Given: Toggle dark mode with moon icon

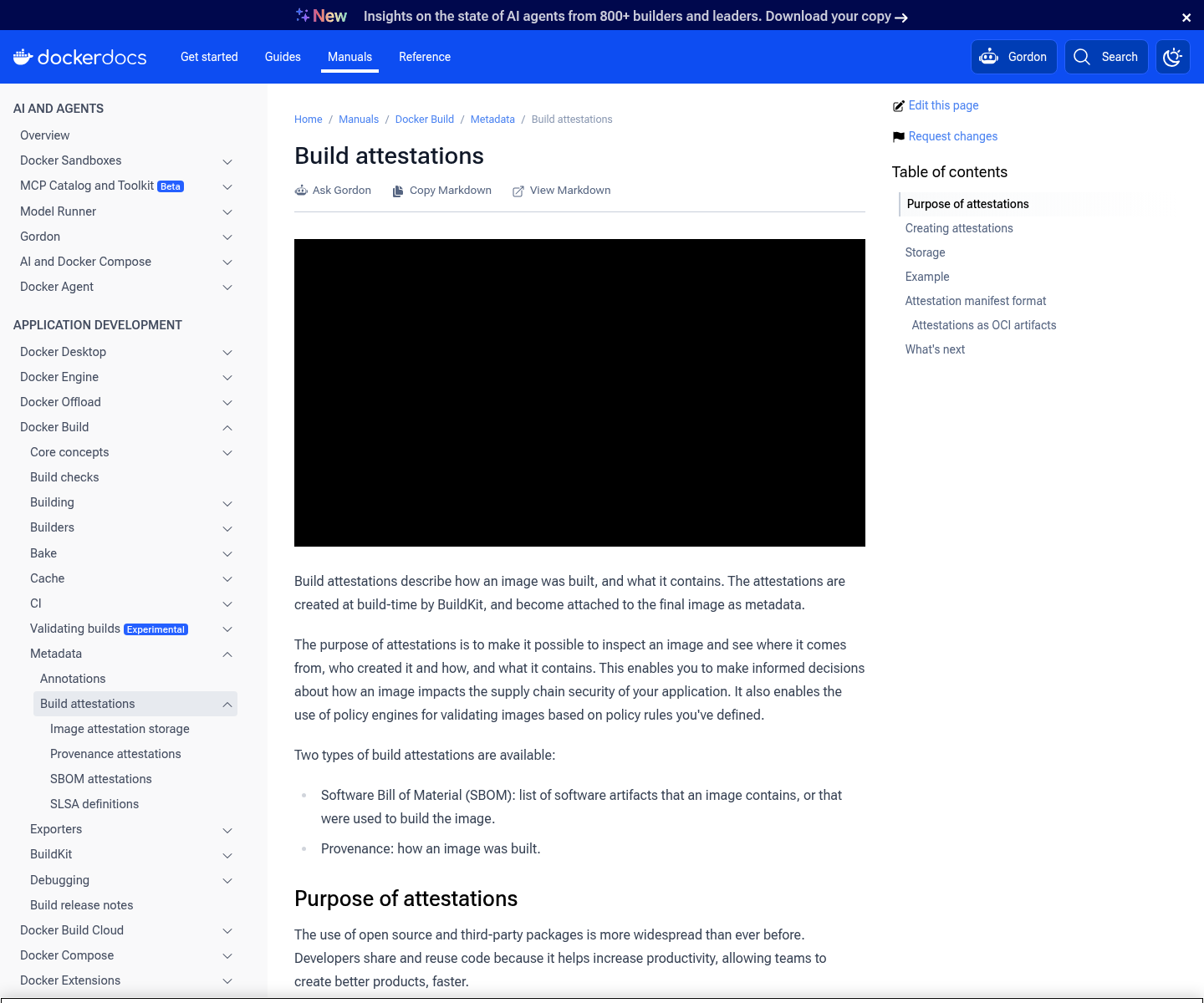Looking at the screenshot, I should [x=1172, y=57].
